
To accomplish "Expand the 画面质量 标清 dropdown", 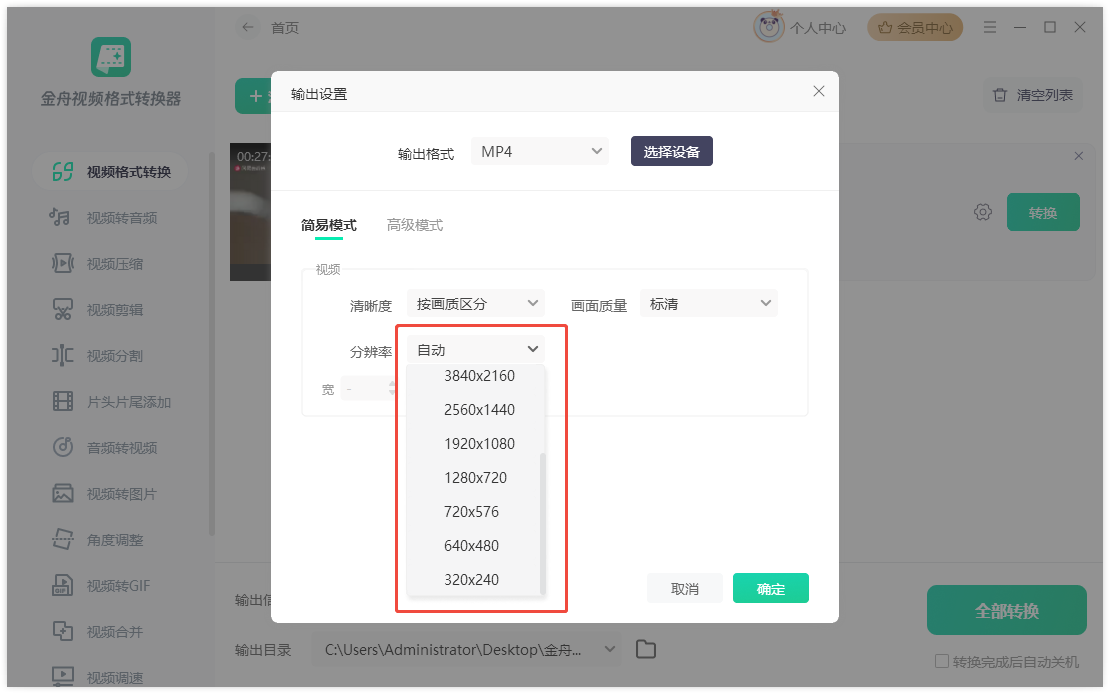I will click(x=708, y=304).
